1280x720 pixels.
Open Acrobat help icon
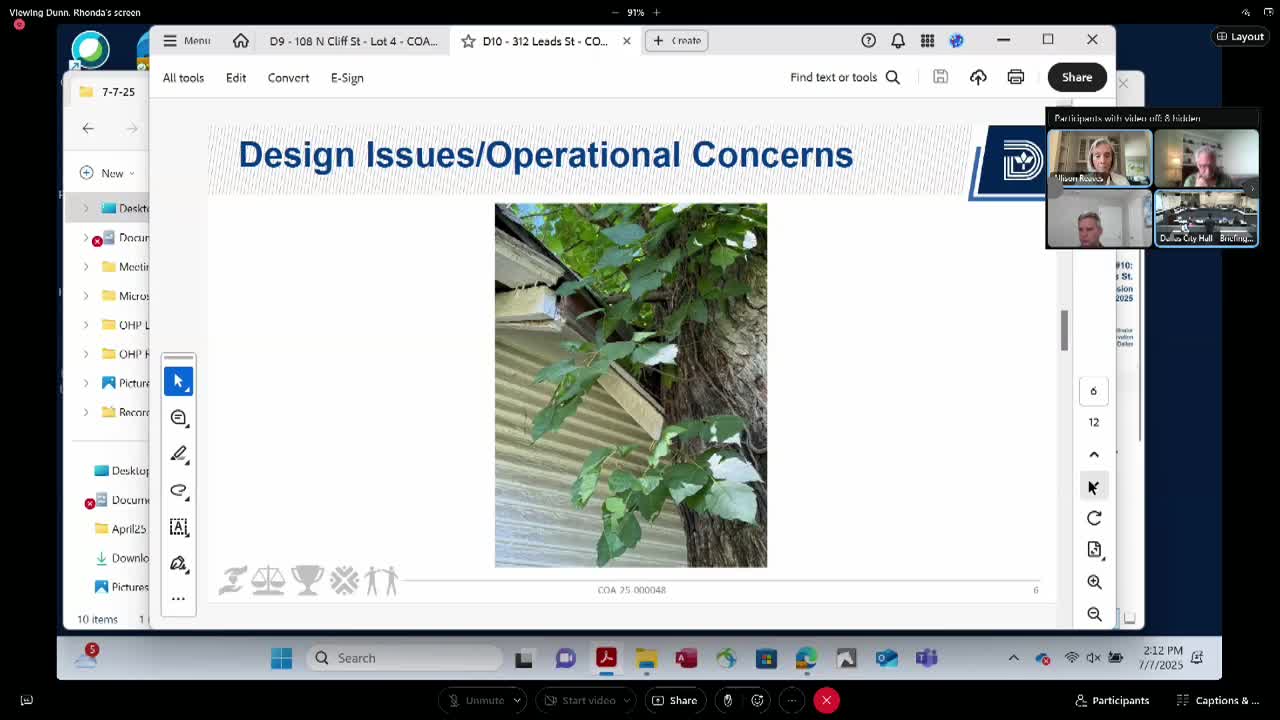pyautogui.click(x=868, y=41)
